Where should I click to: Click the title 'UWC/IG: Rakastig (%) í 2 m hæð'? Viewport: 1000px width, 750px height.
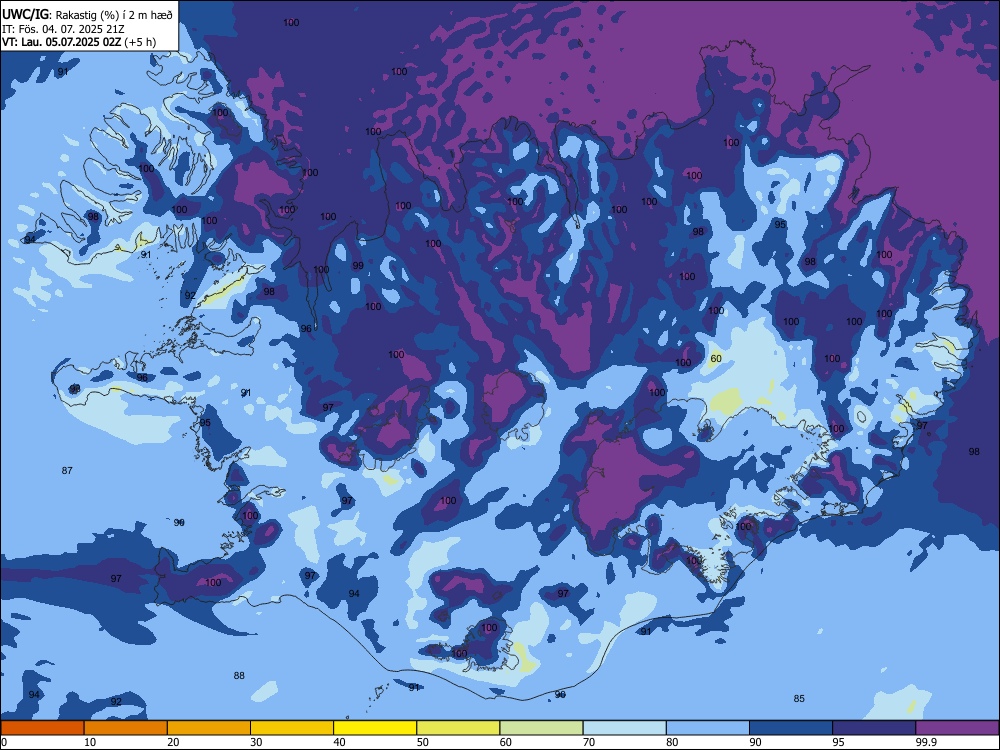coord(87,15)
